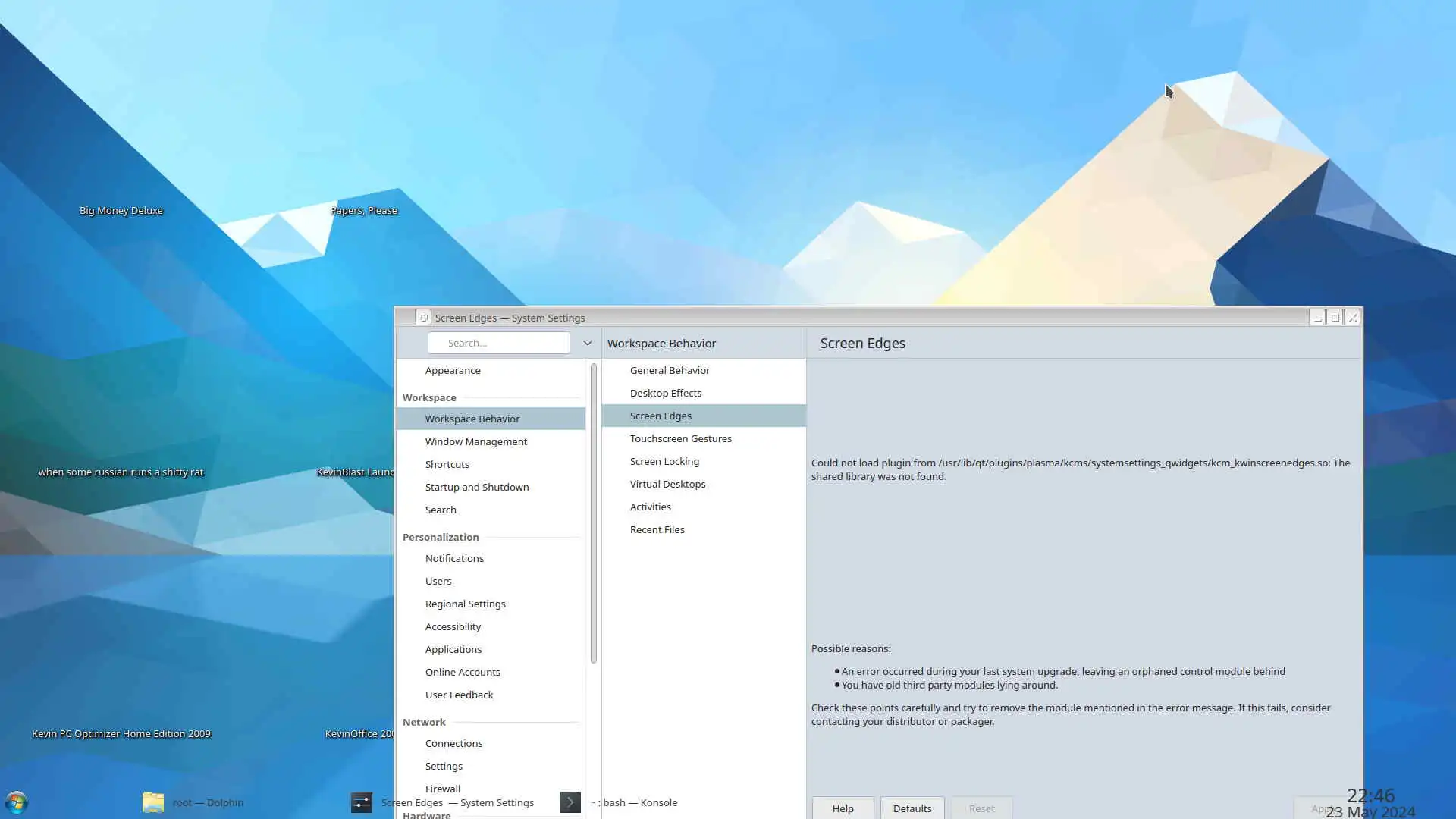Open Kevin PC Optimizer Home Edition shortcut

click(x=121, y=733)
